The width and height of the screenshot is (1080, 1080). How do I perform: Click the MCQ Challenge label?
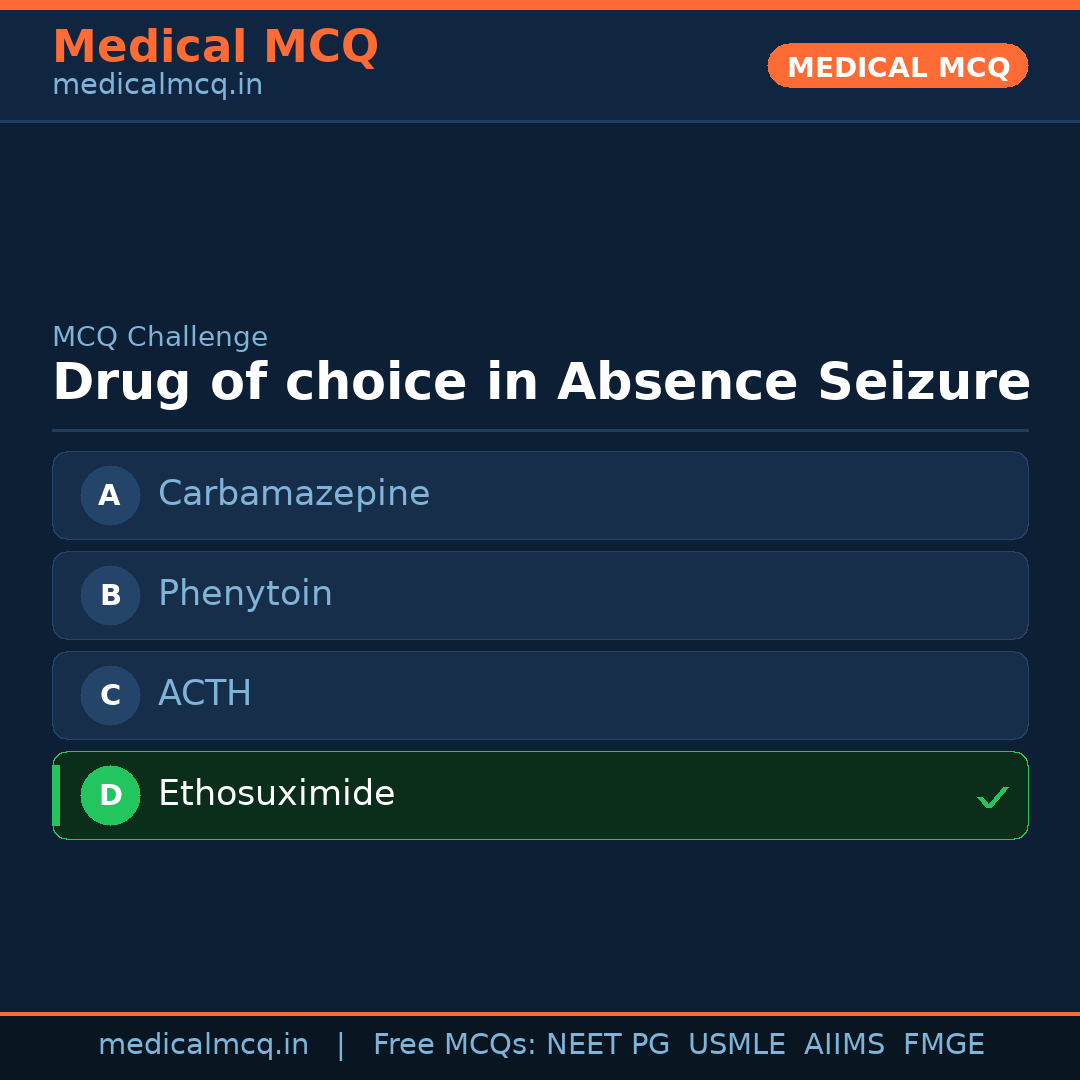(x=160, y=338)
